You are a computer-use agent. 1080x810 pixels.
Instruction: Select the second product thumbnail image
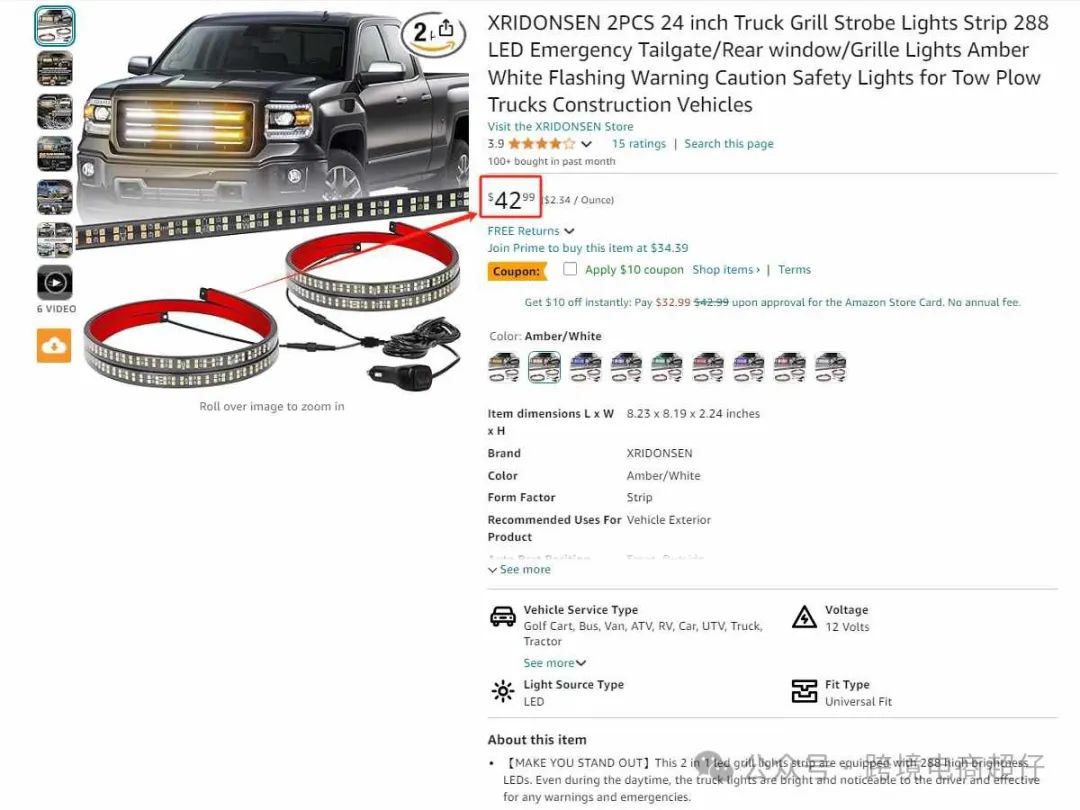coord(54,68)
